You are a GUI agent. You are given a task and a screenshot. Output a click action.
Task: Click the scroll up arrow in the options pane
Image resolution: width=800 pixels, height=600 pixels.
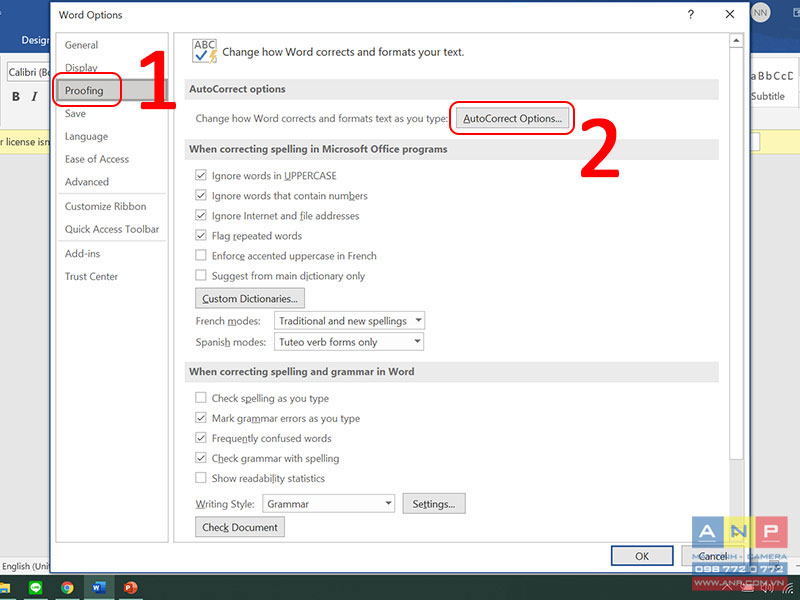736,40
